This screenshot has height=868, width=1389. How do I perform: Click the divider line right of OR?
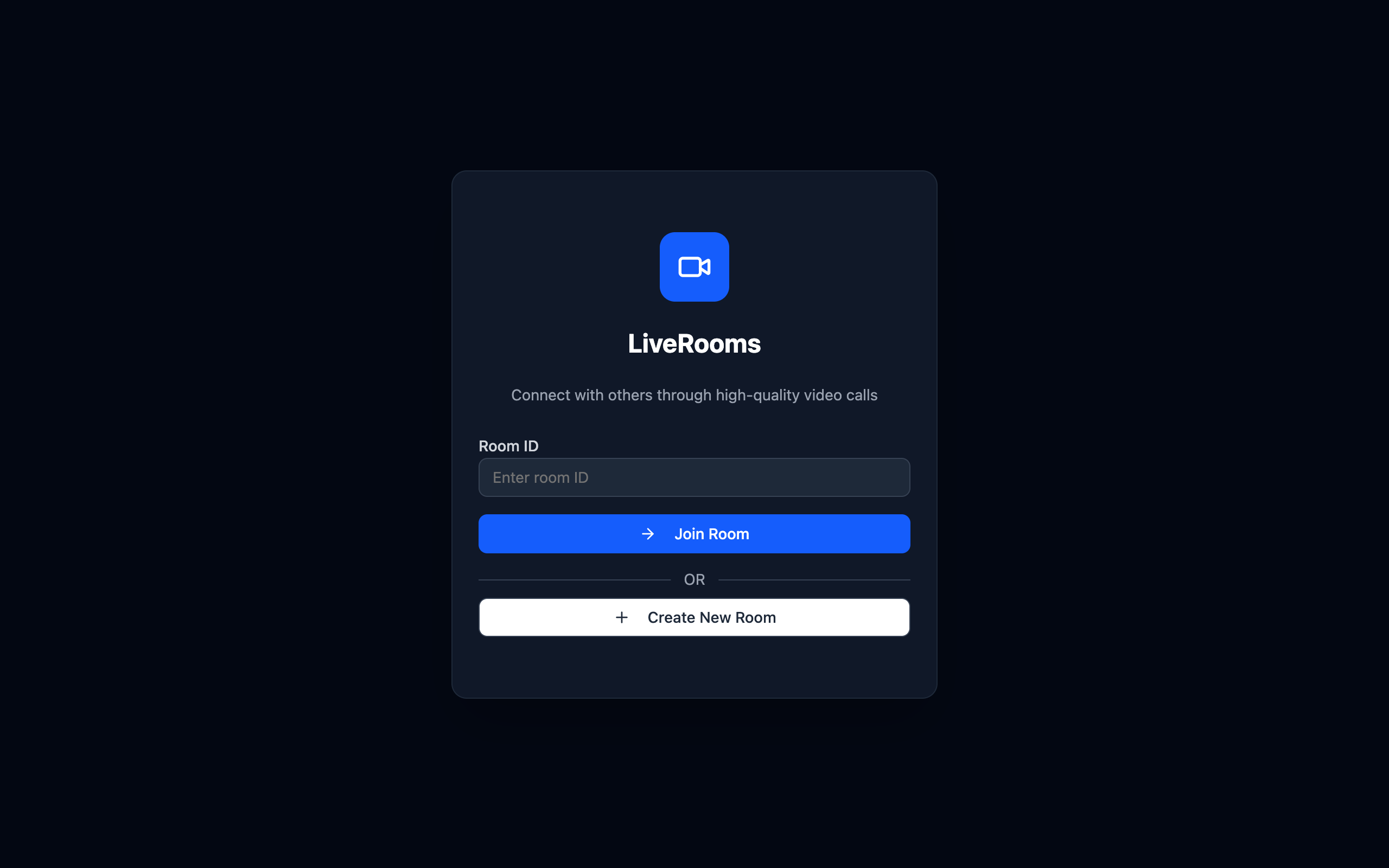(x=814, y=580)
